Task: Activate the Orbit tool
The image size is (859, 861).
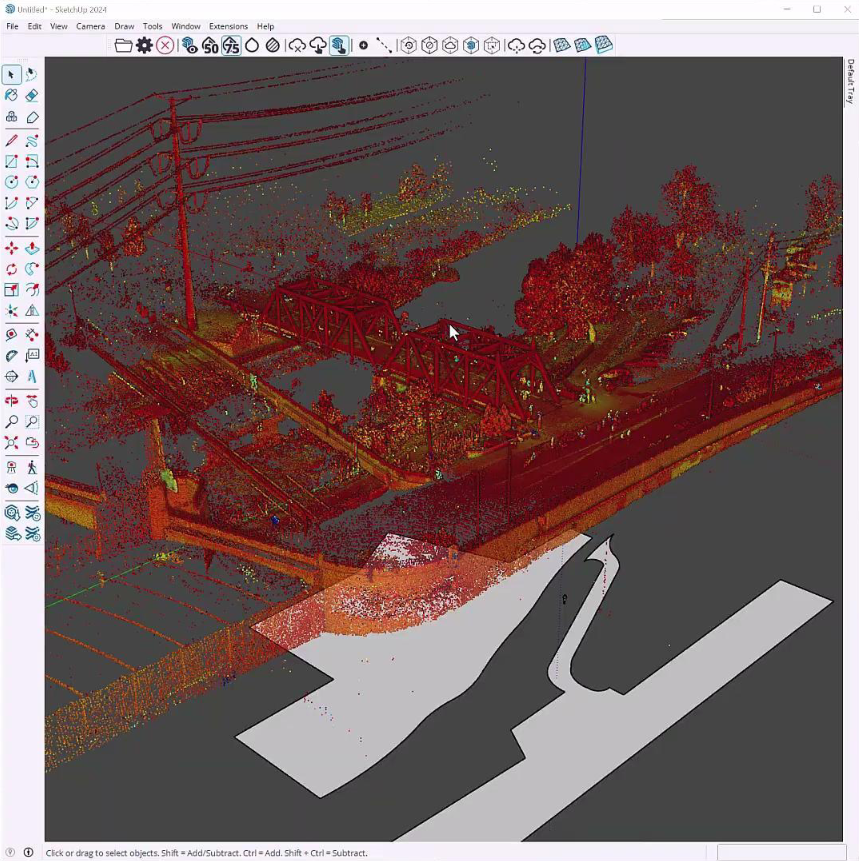Action: (x=12, y=400)
